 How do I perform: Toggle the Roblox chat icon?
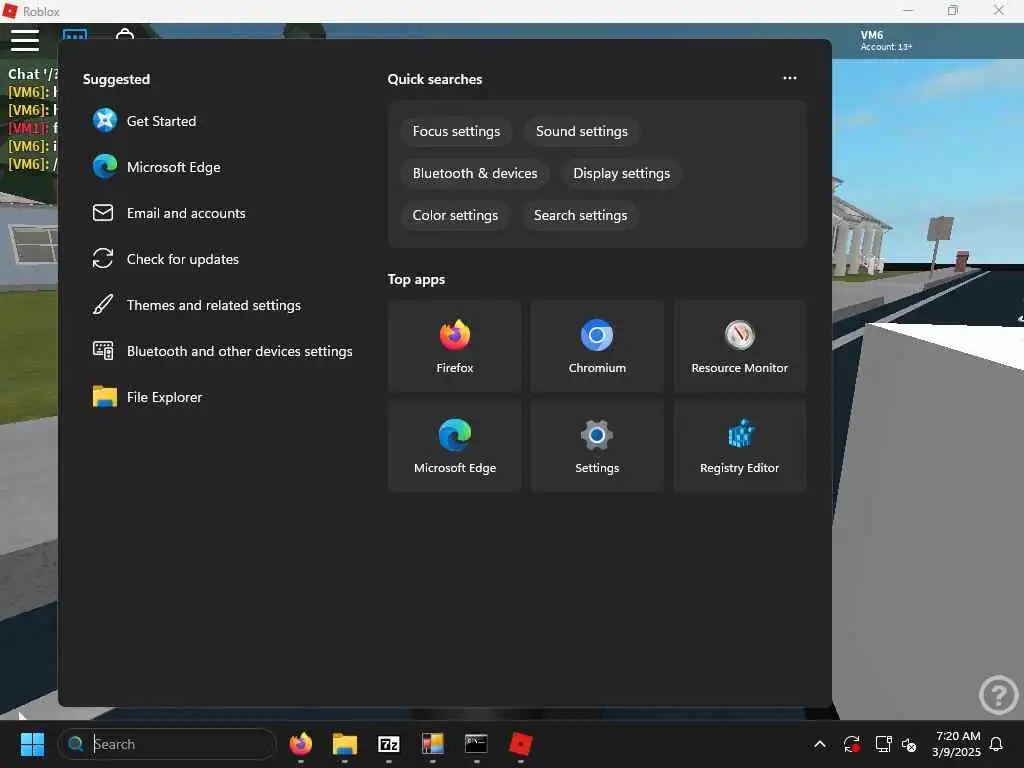click(x=75, y=34)
